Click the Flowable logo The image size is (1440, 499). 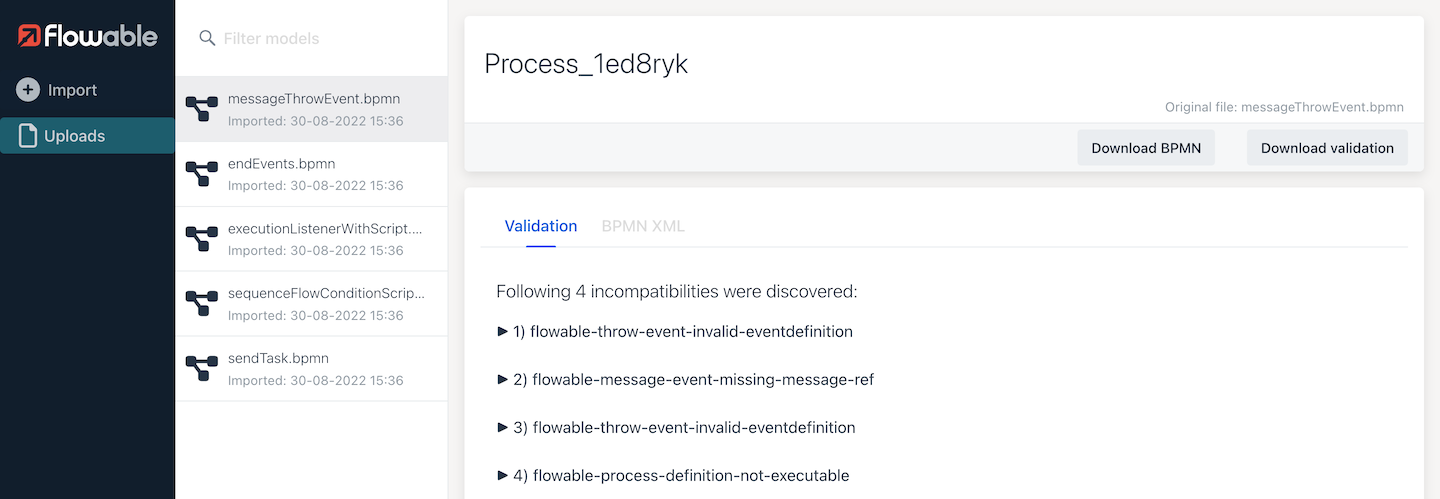pos(87,37)
